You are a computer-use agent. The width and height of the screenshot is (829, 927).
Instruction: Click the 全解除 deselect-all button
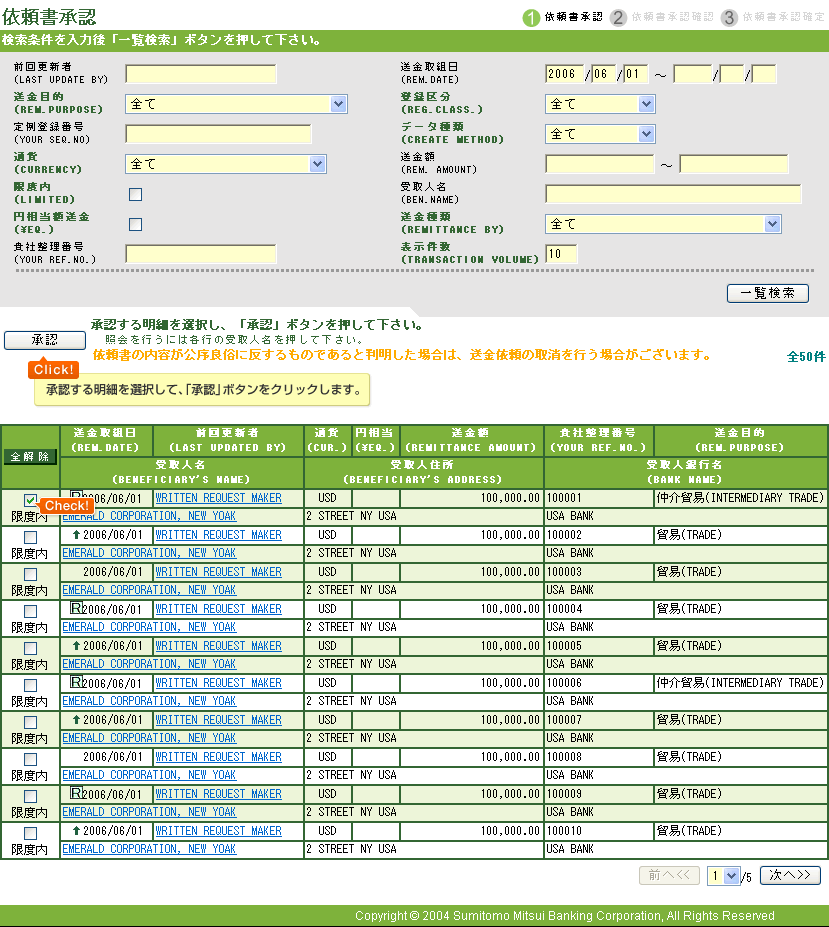click(30, 456)
